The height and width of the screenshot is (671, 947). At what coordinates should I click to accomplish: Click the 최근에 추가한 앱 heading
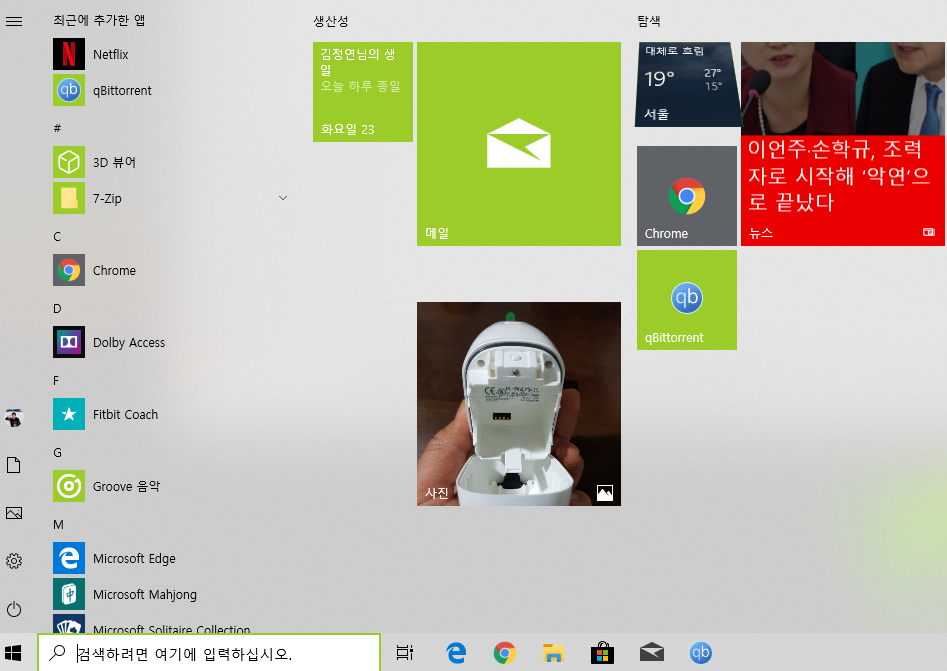pyautogui.click(x=99, y=21)
